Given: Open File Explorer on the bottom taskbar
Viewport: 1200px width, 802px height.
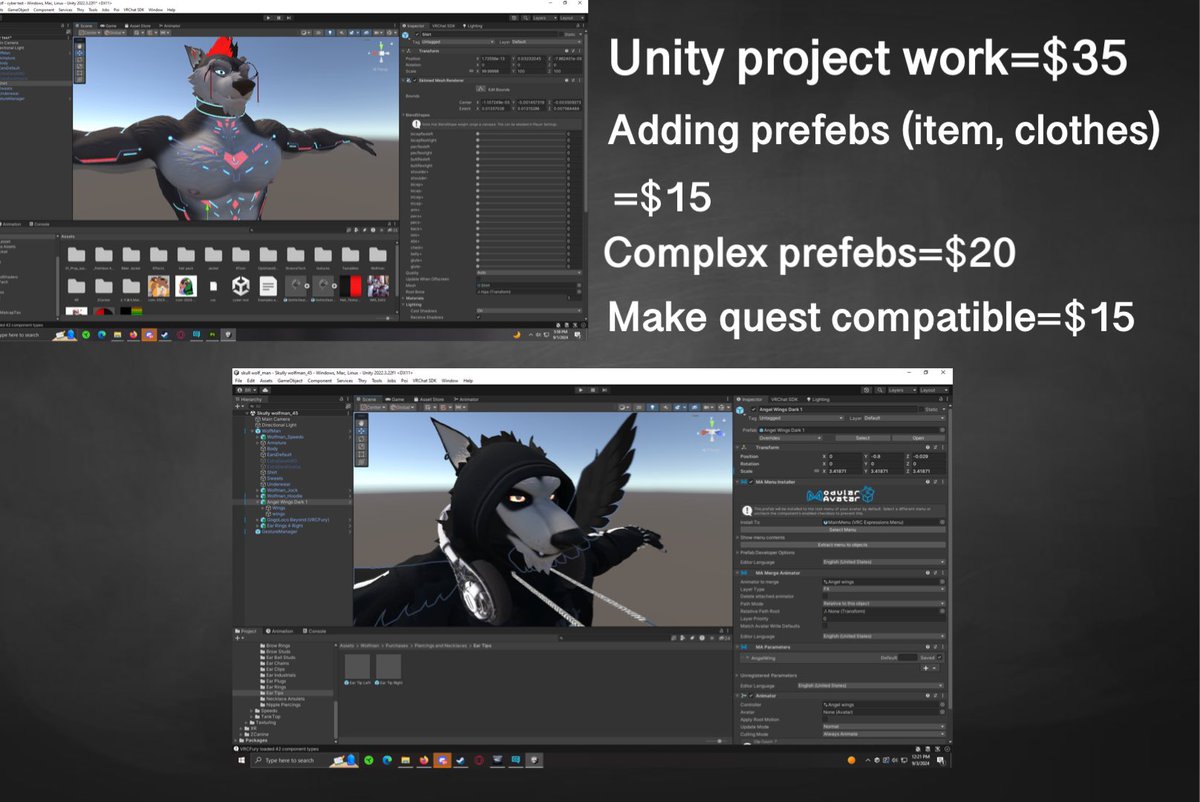Looking at the screenshot, I should tap(406, 760).
